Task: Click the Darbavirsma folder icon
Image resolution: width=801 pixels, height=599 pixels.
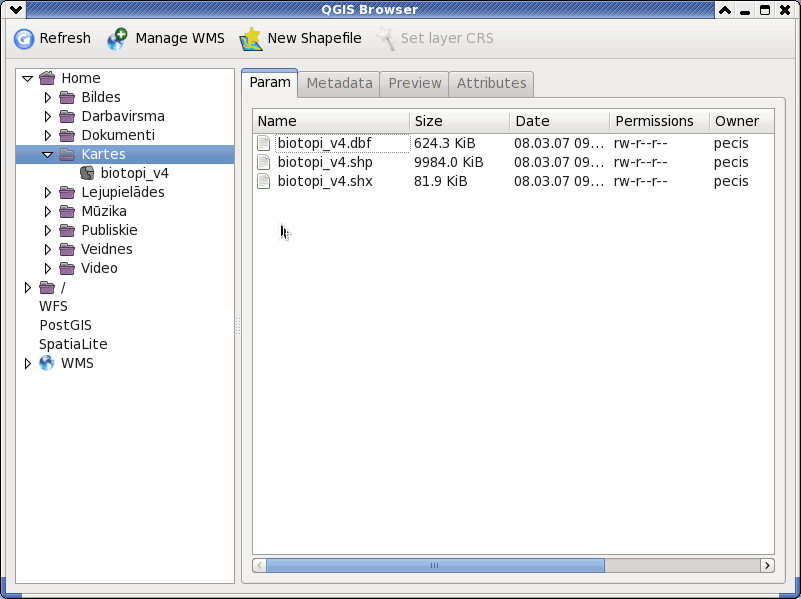Action: click(x=67, y=116)
